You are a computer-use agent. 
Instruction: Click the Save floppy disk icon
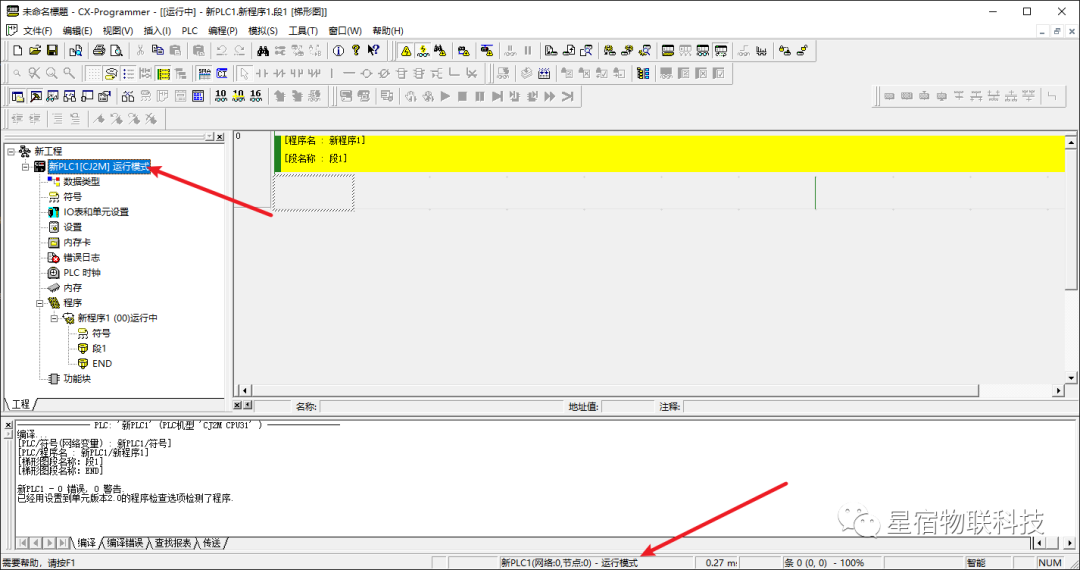point(53,50)
